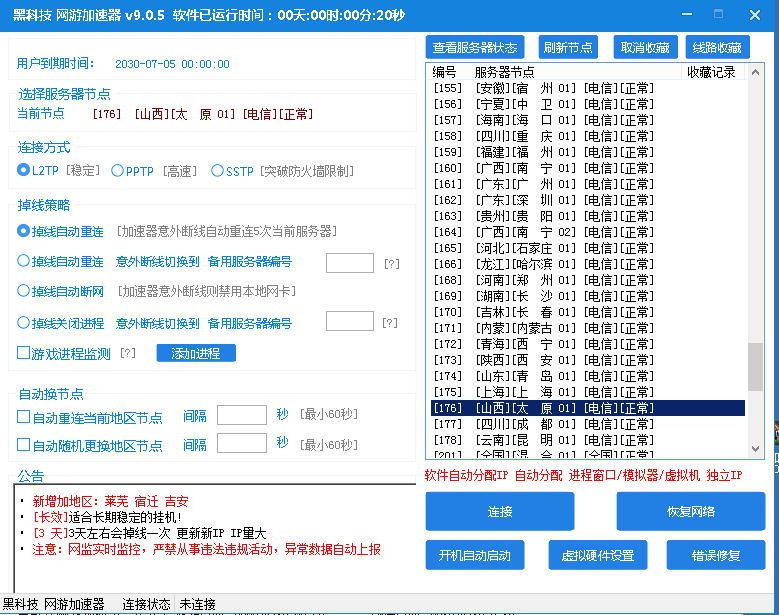Click 服务器节点 column header
This screenshot has width=779, height=615.
tap(504, 72)
